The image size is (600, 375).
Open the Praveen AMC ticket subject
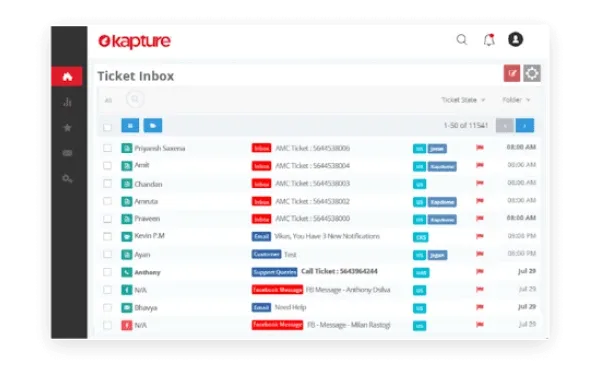pyautogui.click(x=313, y=218)
